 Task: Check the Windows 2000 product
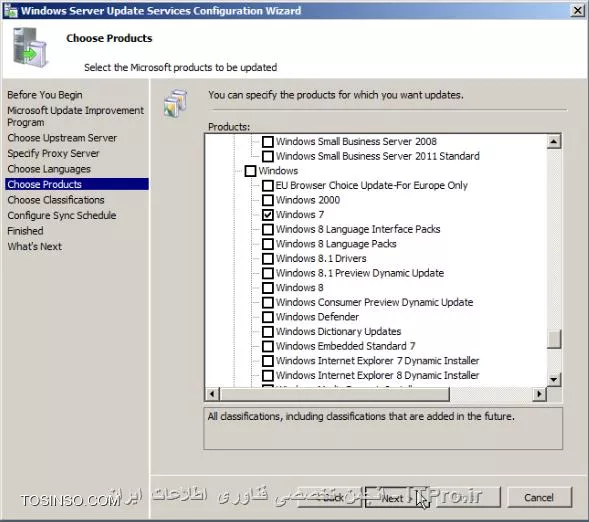coord(268,200)
